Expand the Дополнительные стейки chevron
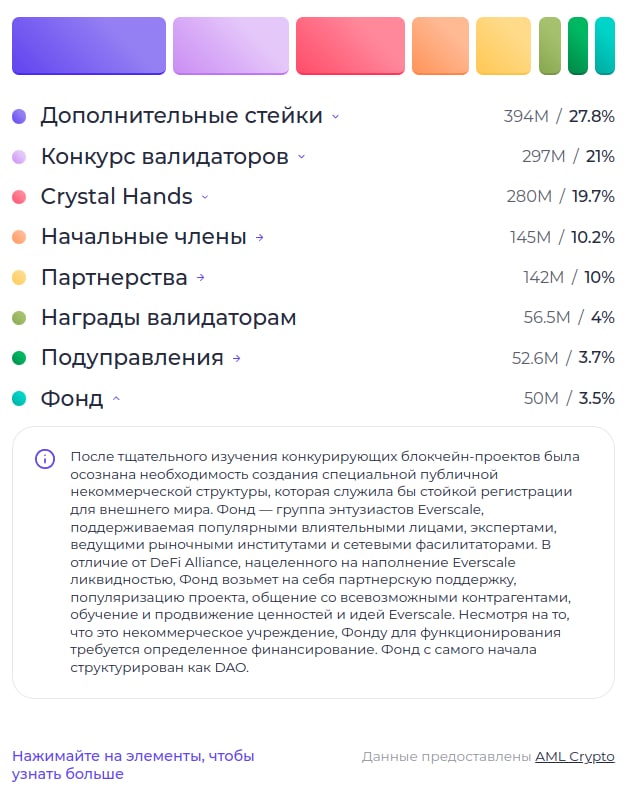This screenshot has height=789, width=626. click(336, 116)
